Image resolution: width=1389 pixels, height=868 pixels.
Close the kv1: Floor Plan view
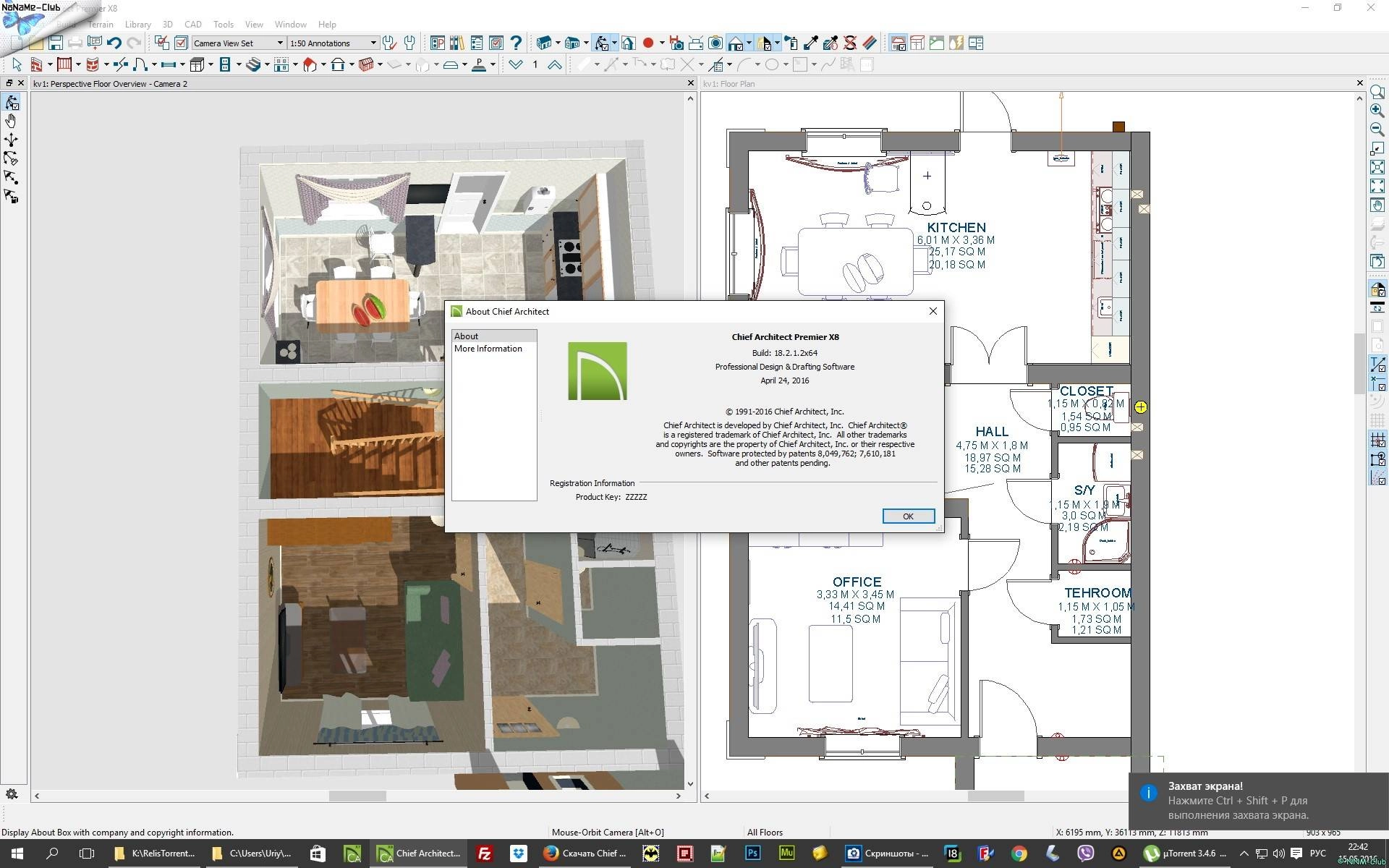pyautogui.click(x=1359, y=83)
